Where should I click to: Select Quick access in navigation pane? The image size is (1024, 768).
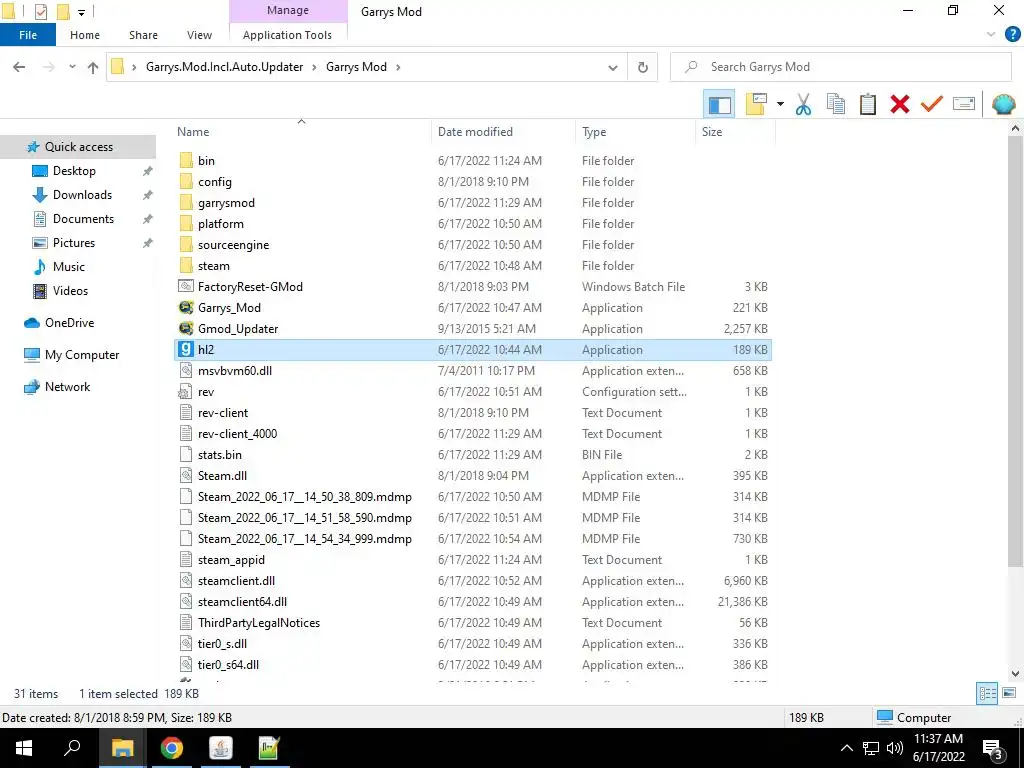pos(78,147)
